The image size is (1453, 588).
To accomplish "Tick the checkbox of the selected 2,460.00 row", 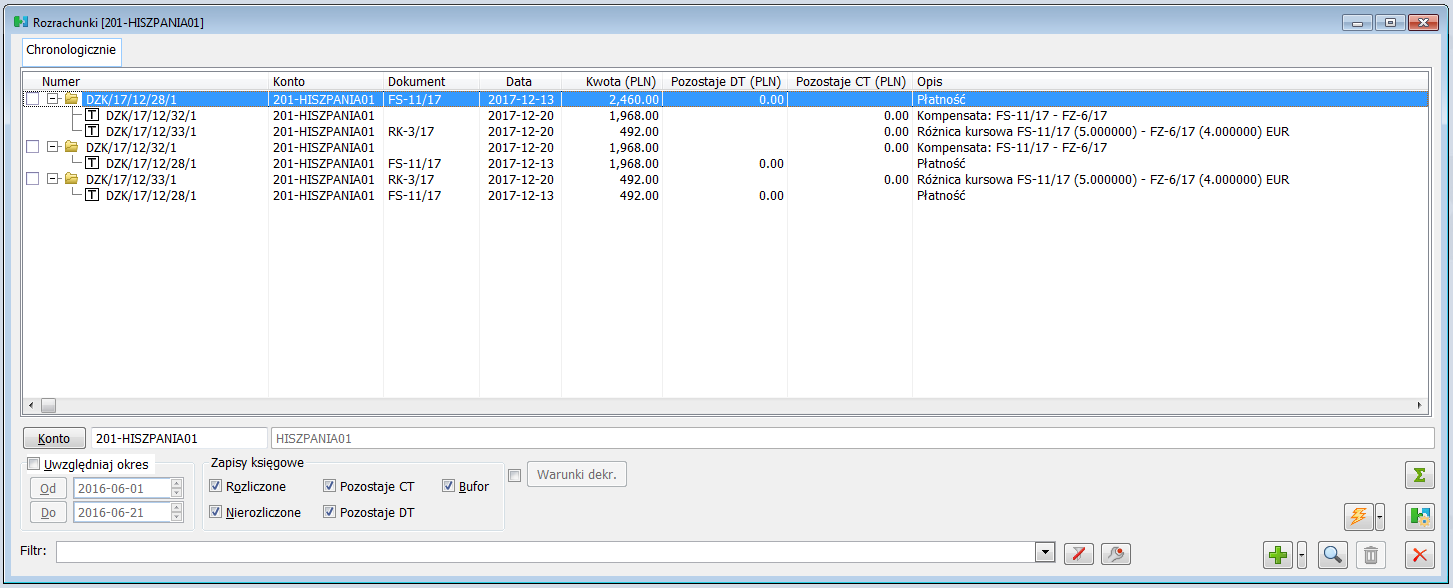I will pyautogui.click(x=32, y=99).
